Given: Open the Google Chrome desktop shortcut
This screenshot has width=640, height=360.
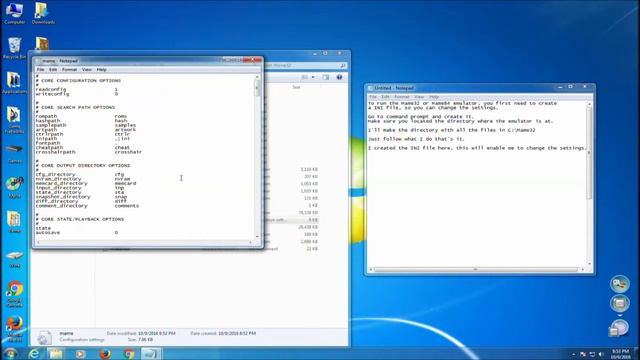Looking at the screenshot, I should (x=15, y=294).
